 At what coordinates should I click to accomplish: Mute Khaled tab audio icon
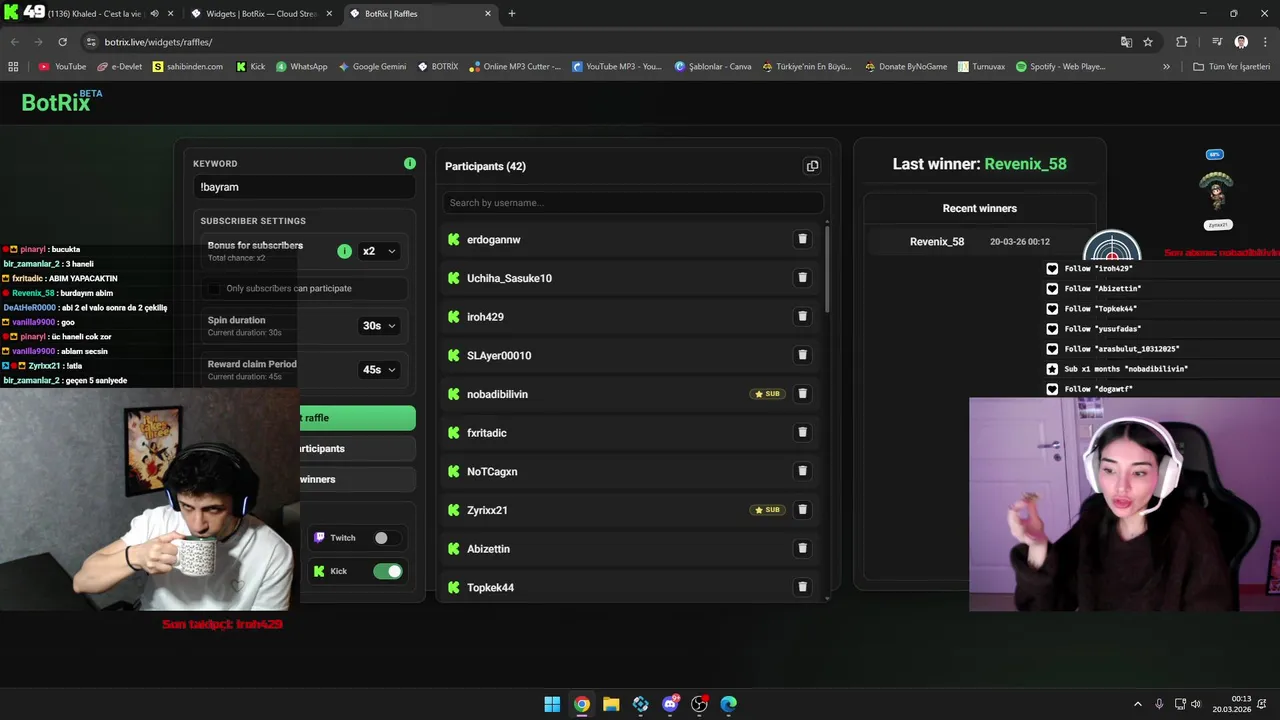pos(154,14)
